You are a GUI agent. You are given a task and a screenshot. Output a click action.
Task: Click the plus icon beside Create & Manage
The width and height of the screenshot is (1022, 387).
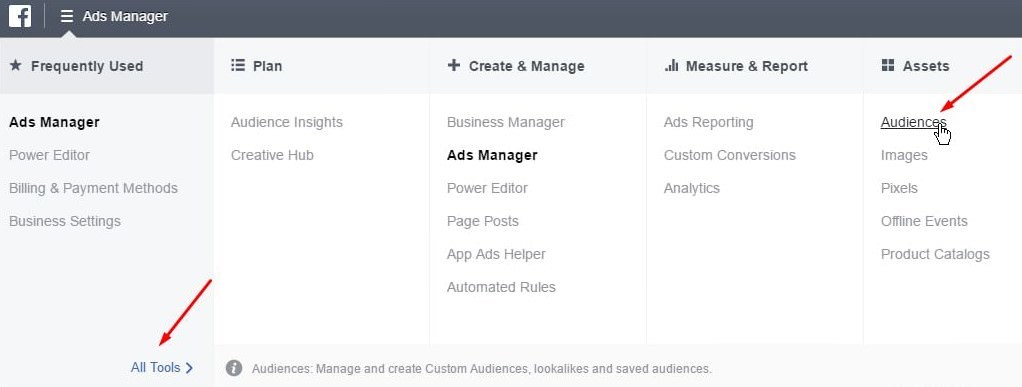tap(454, 66)
